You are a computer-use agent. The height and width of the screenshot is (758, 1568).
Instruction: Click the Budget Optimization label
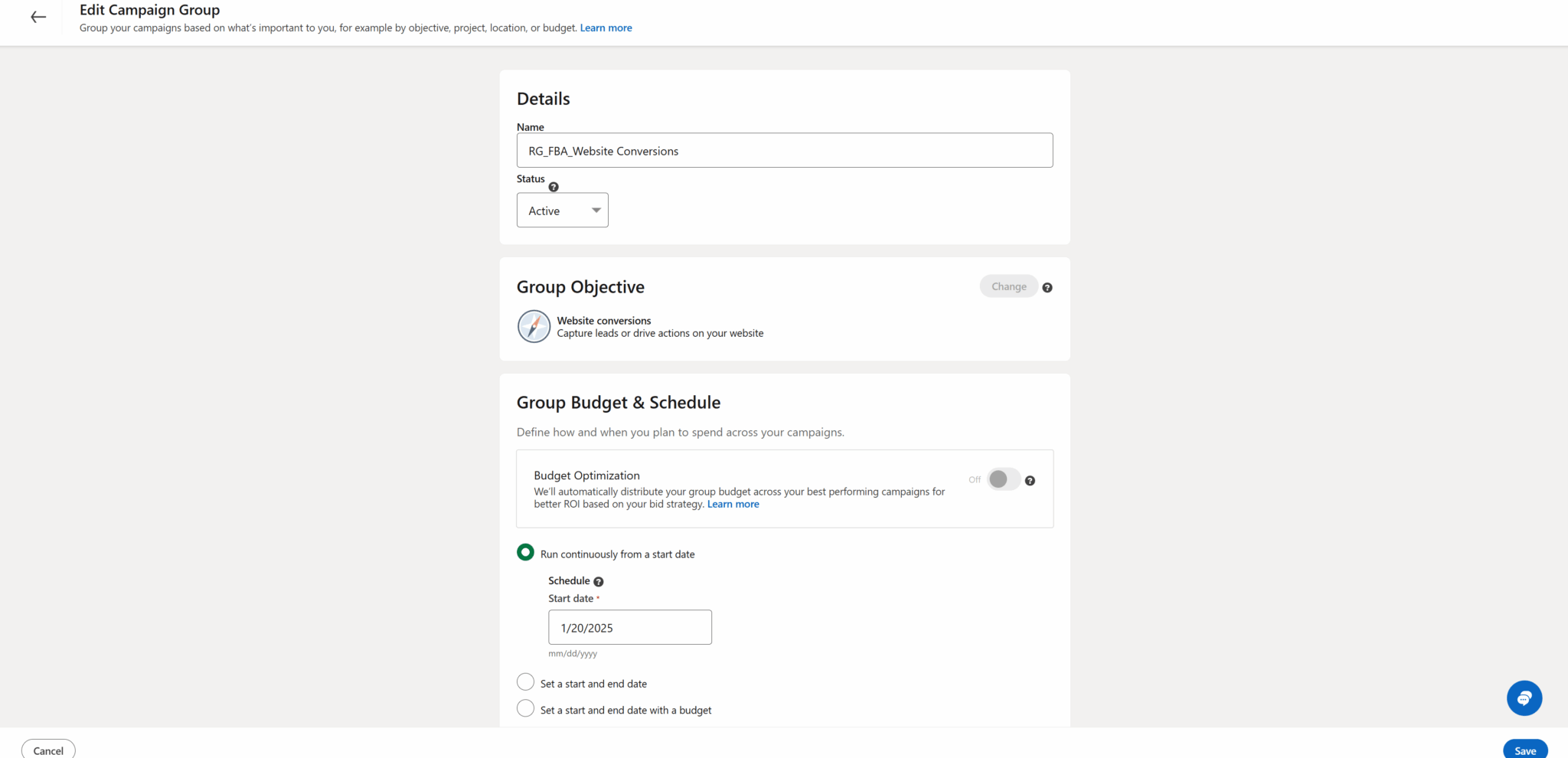(586, 475)
